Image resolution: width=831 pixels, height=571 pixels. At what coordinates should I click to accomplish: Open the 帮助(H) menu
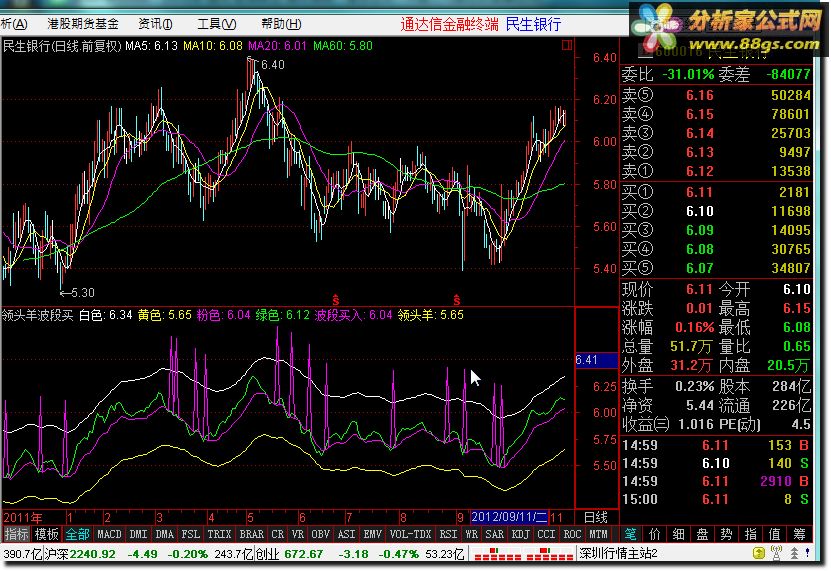[281, 24]
